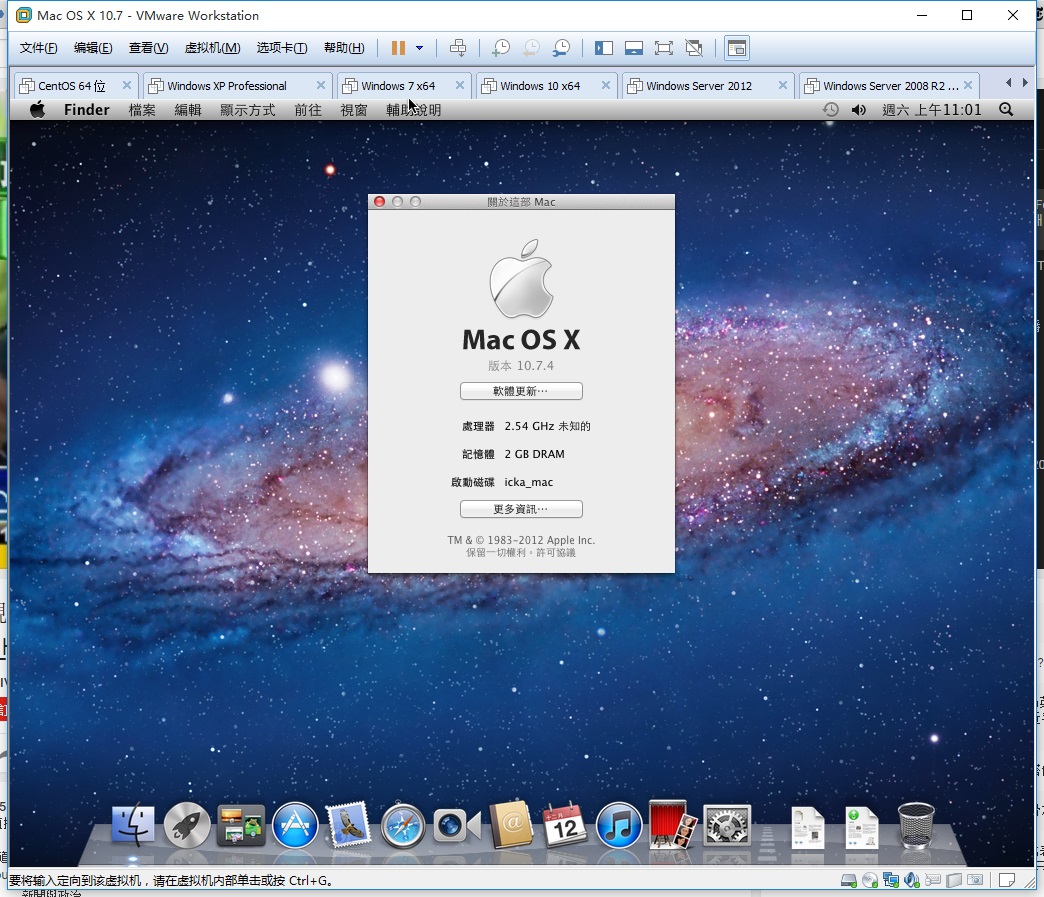Switch to the Windows 10 x64 tab

coord(540,86)
